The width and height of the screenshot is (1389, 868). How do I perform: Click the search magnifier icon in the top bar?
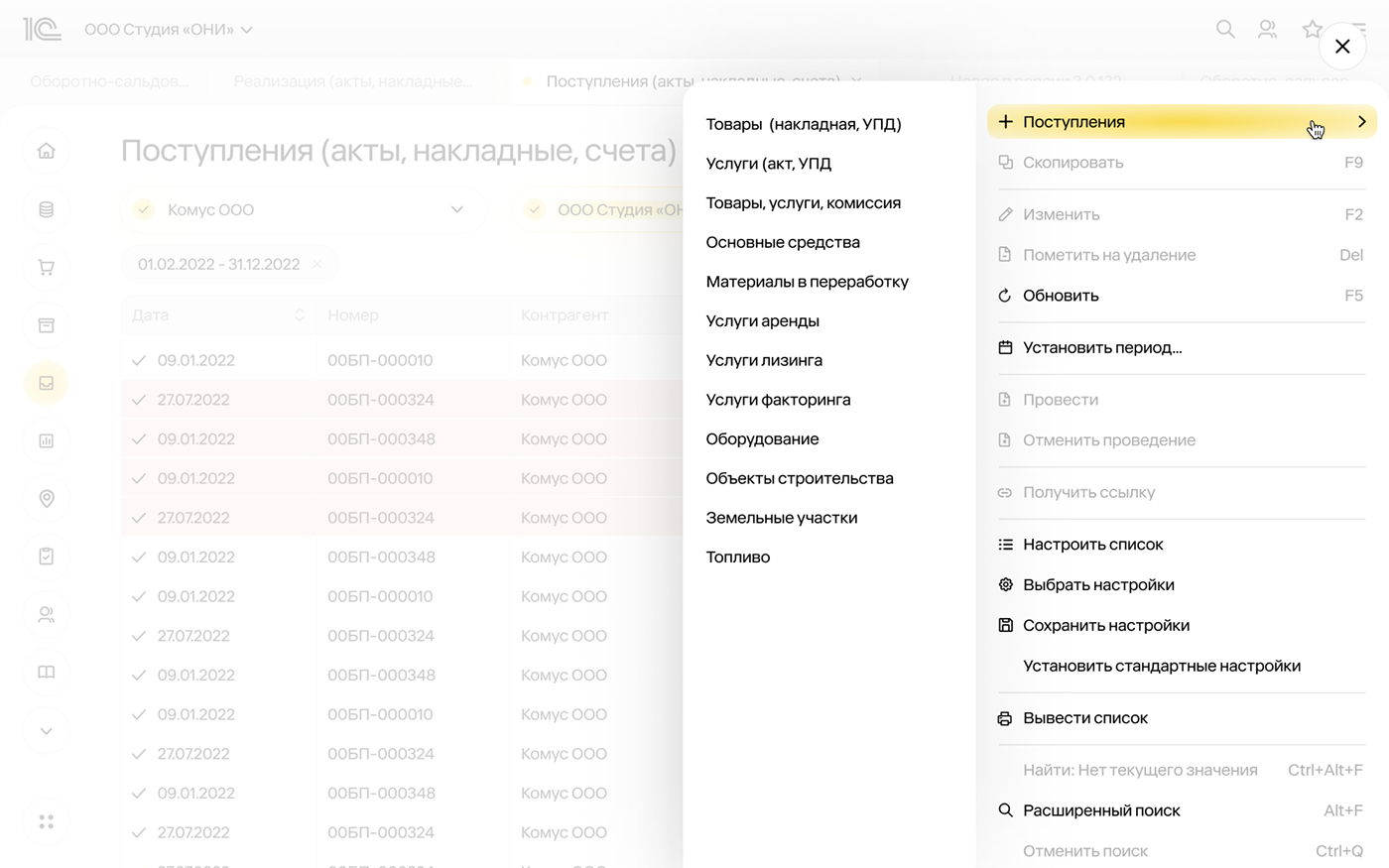(1225, 30)
